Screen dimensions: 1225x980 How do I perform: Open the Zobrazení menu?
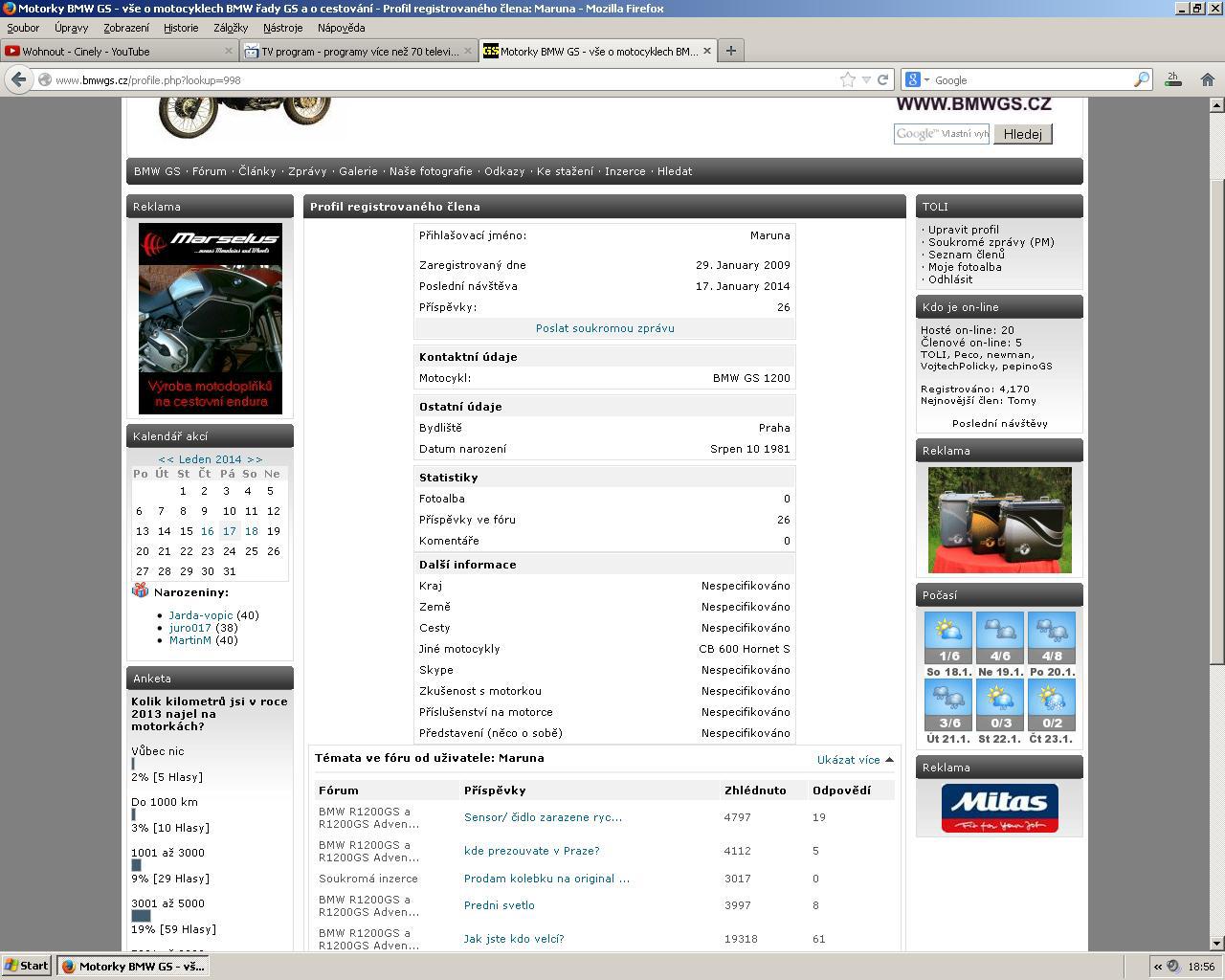point(126,28)
